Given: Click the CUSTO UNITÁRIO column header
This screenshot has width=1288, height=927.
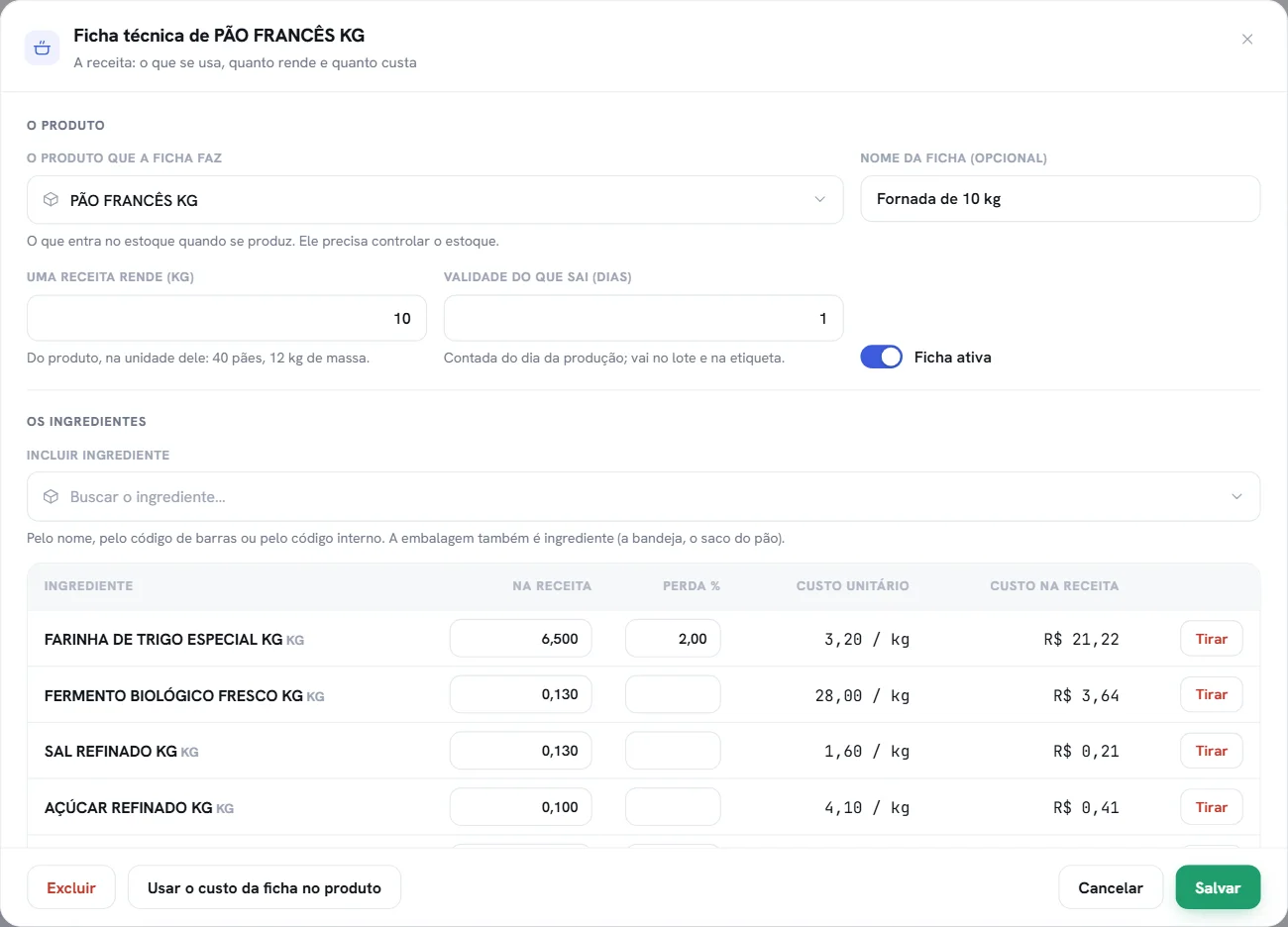Looking at the screenshot, I should click(x=852, y=586).
